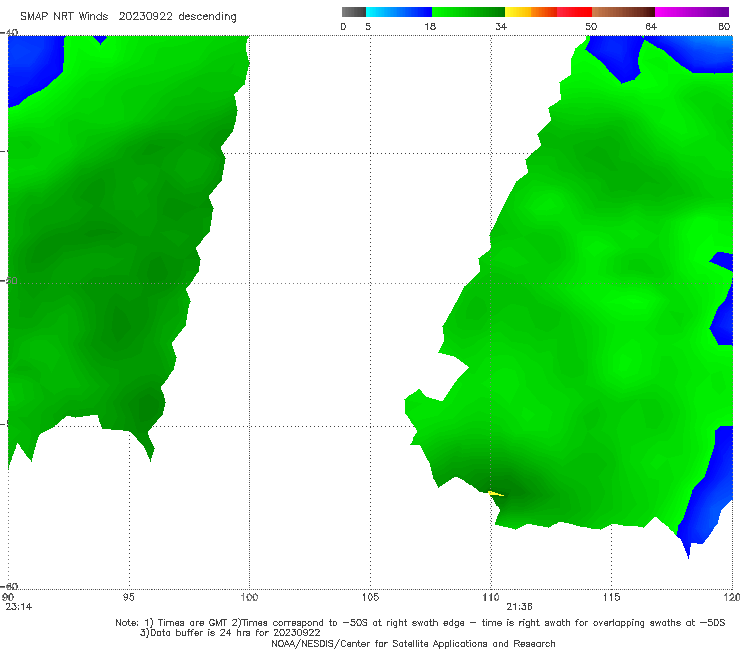This screenshot has width=740, height=650.
Task: Select the date text "20230922"
Action: click(145, 16)
